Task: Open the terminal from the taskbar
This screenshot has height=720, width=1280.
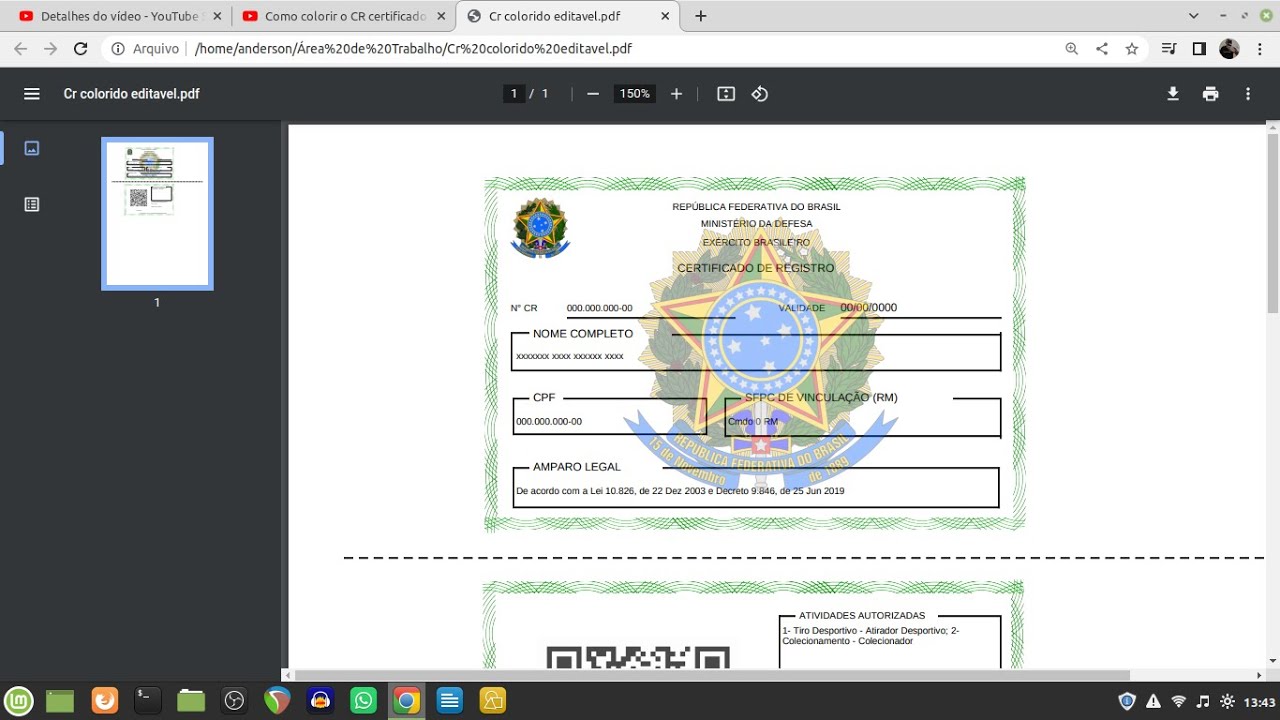Action: [148, 701]
